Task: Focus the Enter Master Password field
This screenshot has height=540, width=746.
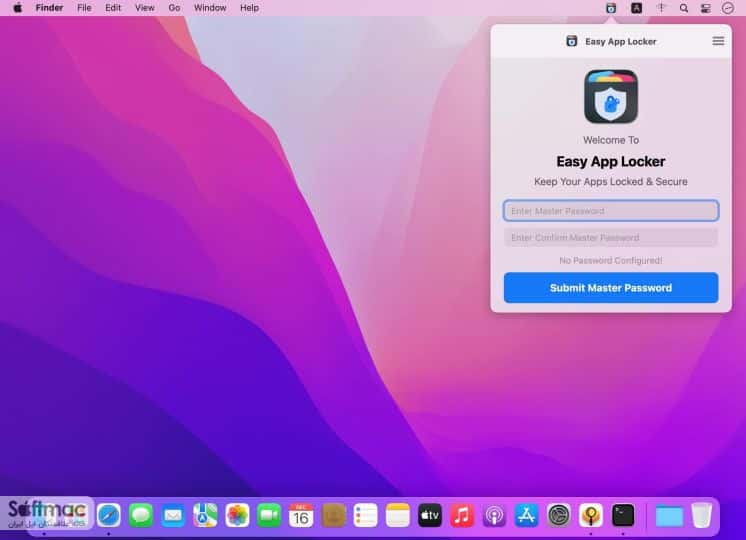Action: coord(611,211)
